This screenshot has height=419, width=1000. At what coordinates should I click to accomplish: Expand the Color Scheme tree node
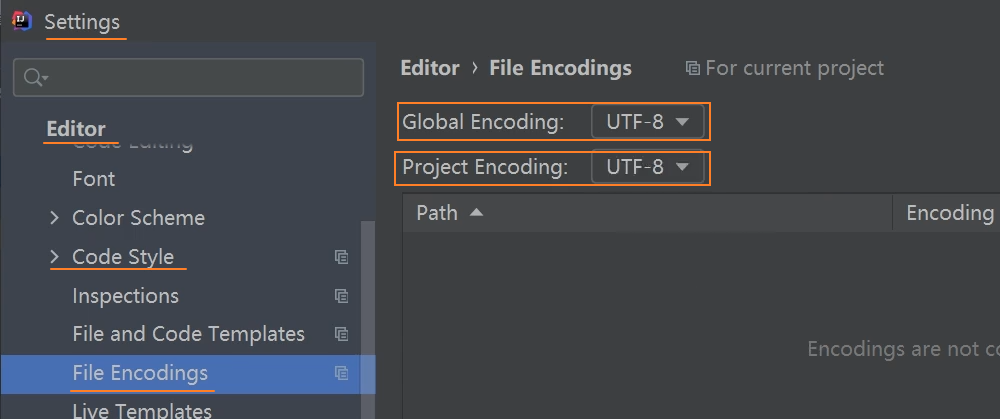(x=54, y=218)
